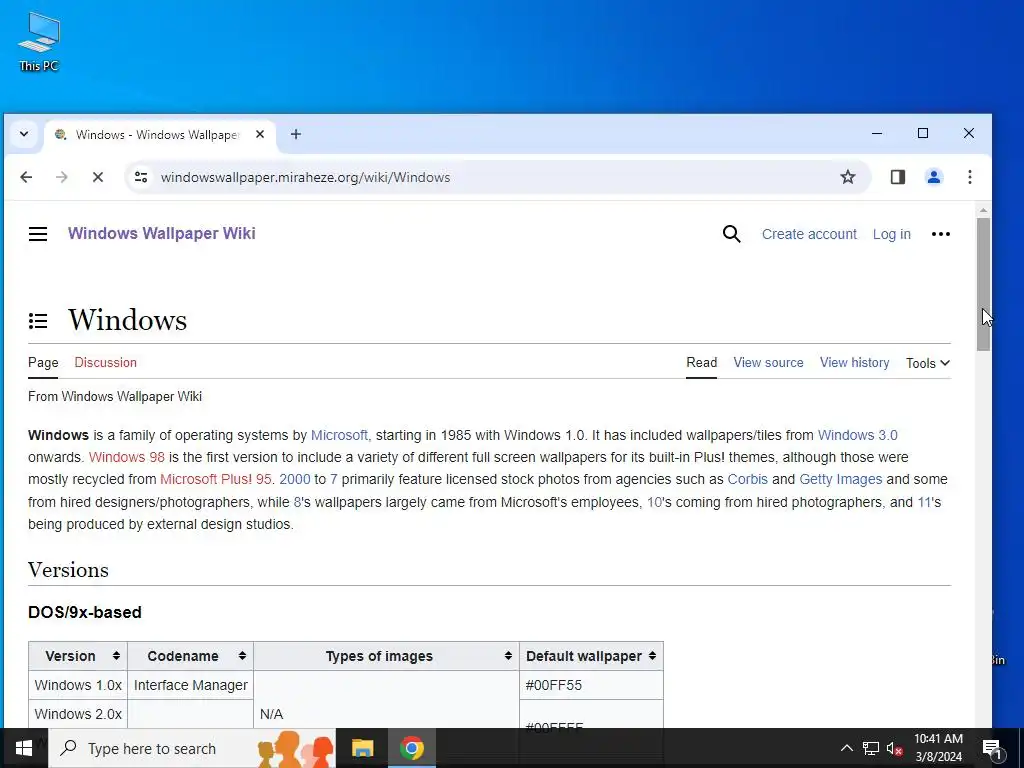Toggle table of contents icon
Viewport: 1024px width, 768px height.
coord(38,321)
